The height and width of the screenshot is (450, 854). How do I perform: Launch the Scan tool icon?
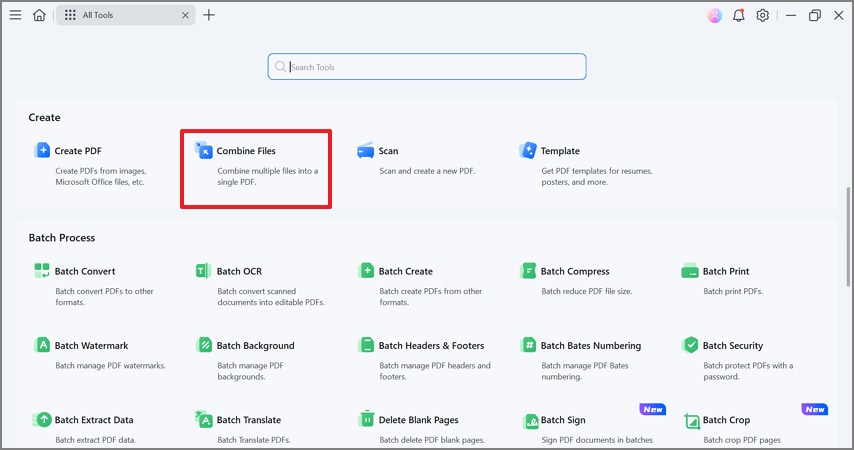click(365, 150)
